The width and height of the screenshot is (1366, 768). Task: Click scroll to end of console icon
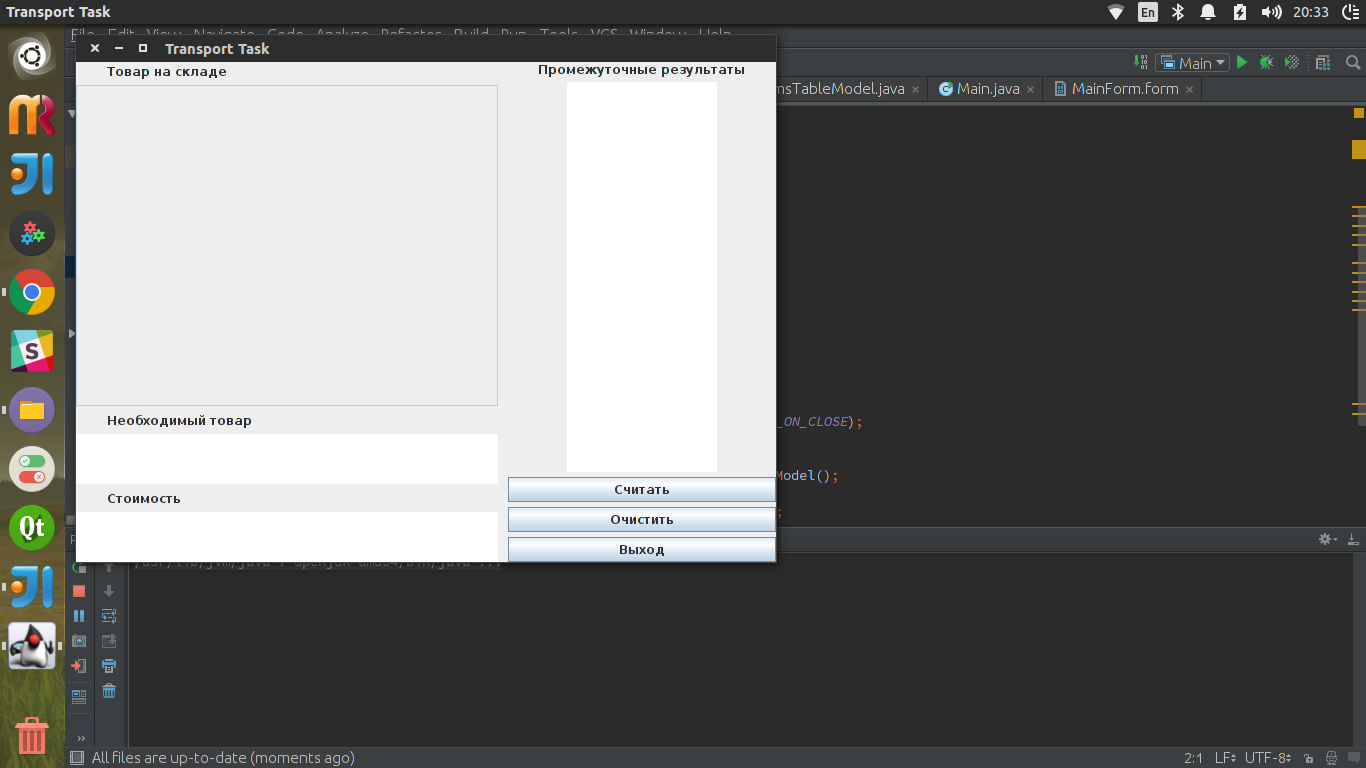109,641
